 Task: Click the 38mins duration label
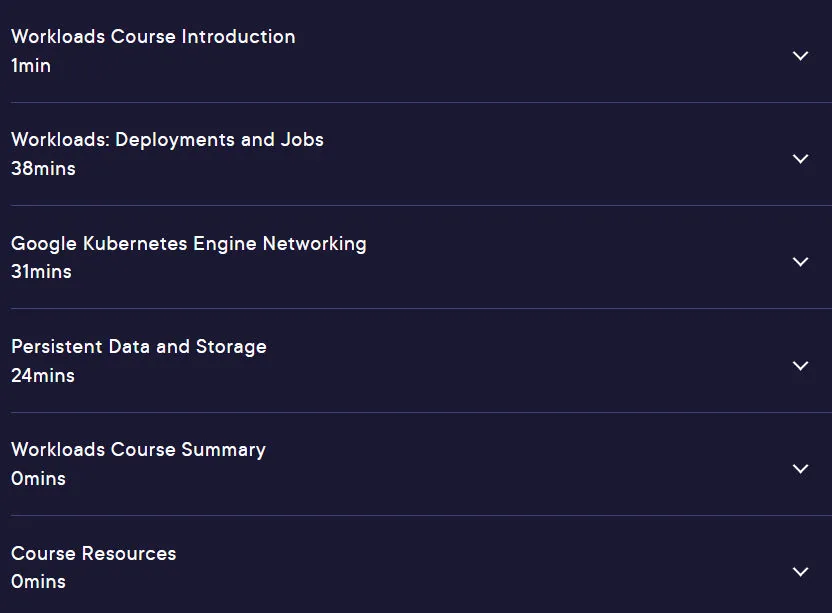[x=44, y=169]
